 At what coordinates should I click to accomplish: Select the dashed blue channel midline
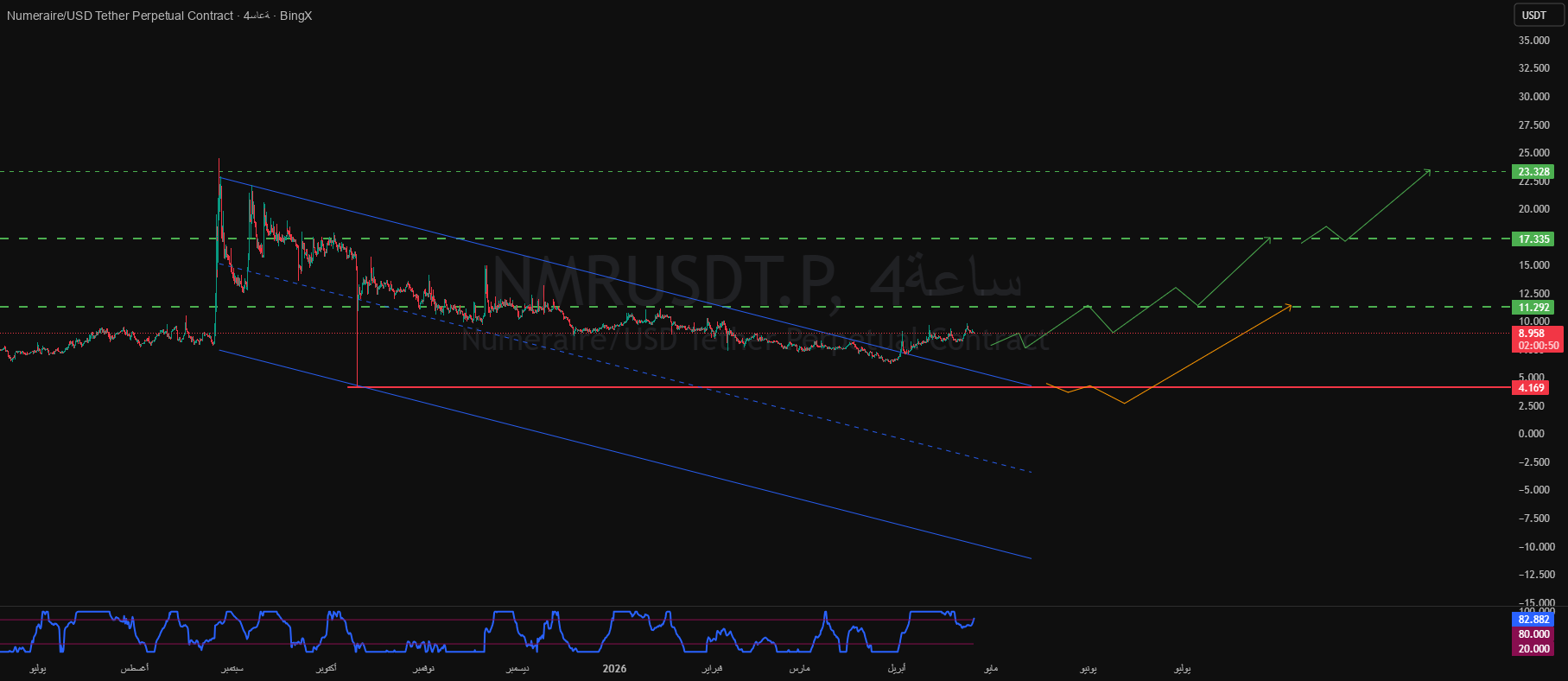(x=639, y=372)
